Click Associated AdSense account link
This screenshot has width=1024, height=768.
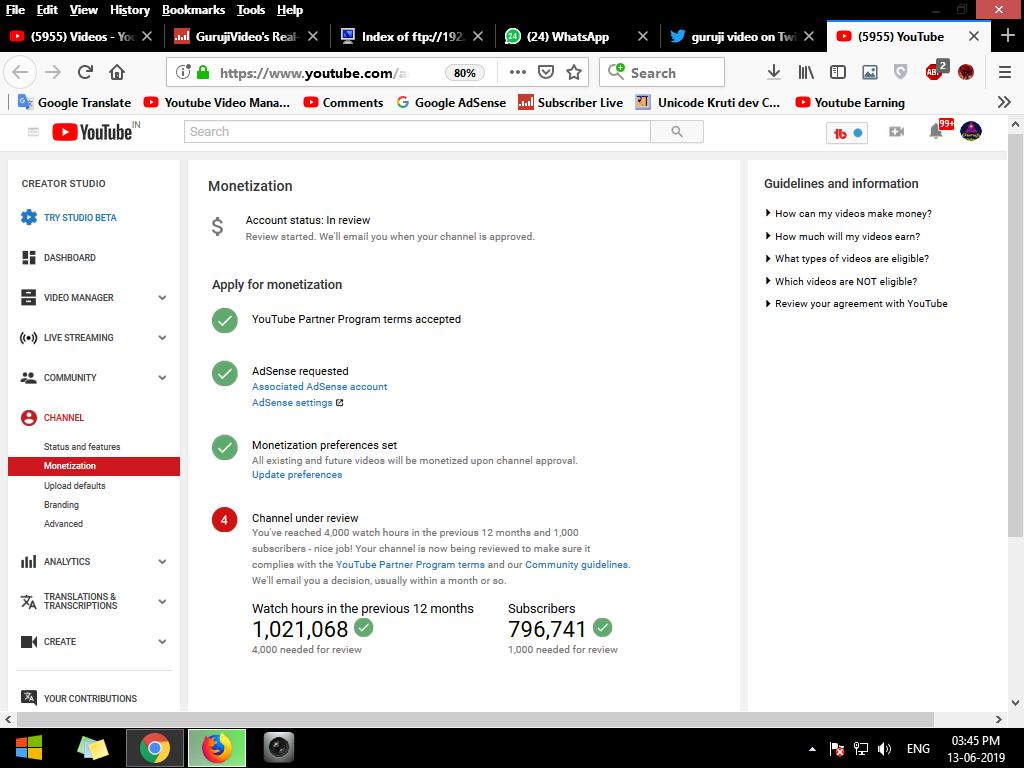pyautogui.click(x=319, y=387)
